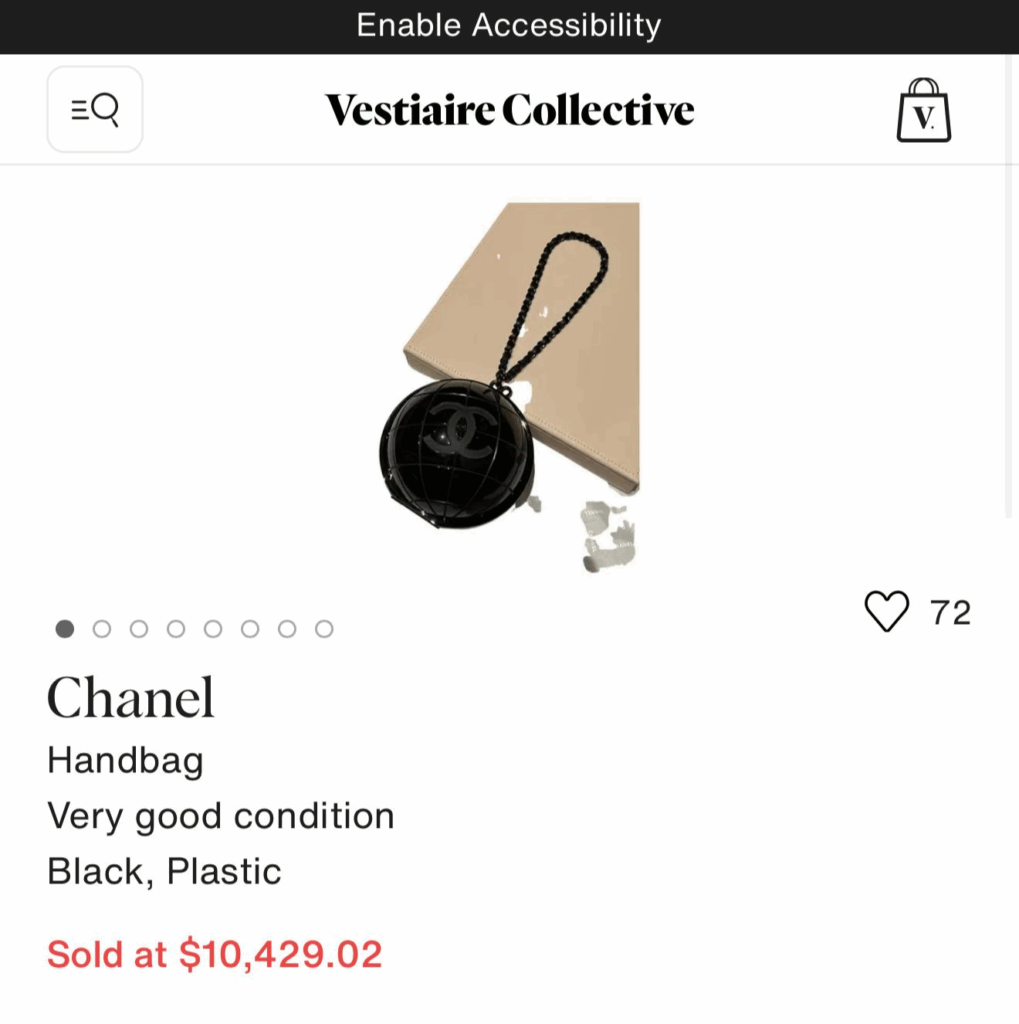Click the heart icon to favorite item
This screenshot has width=1019, height=1024.
click(887, 611)
